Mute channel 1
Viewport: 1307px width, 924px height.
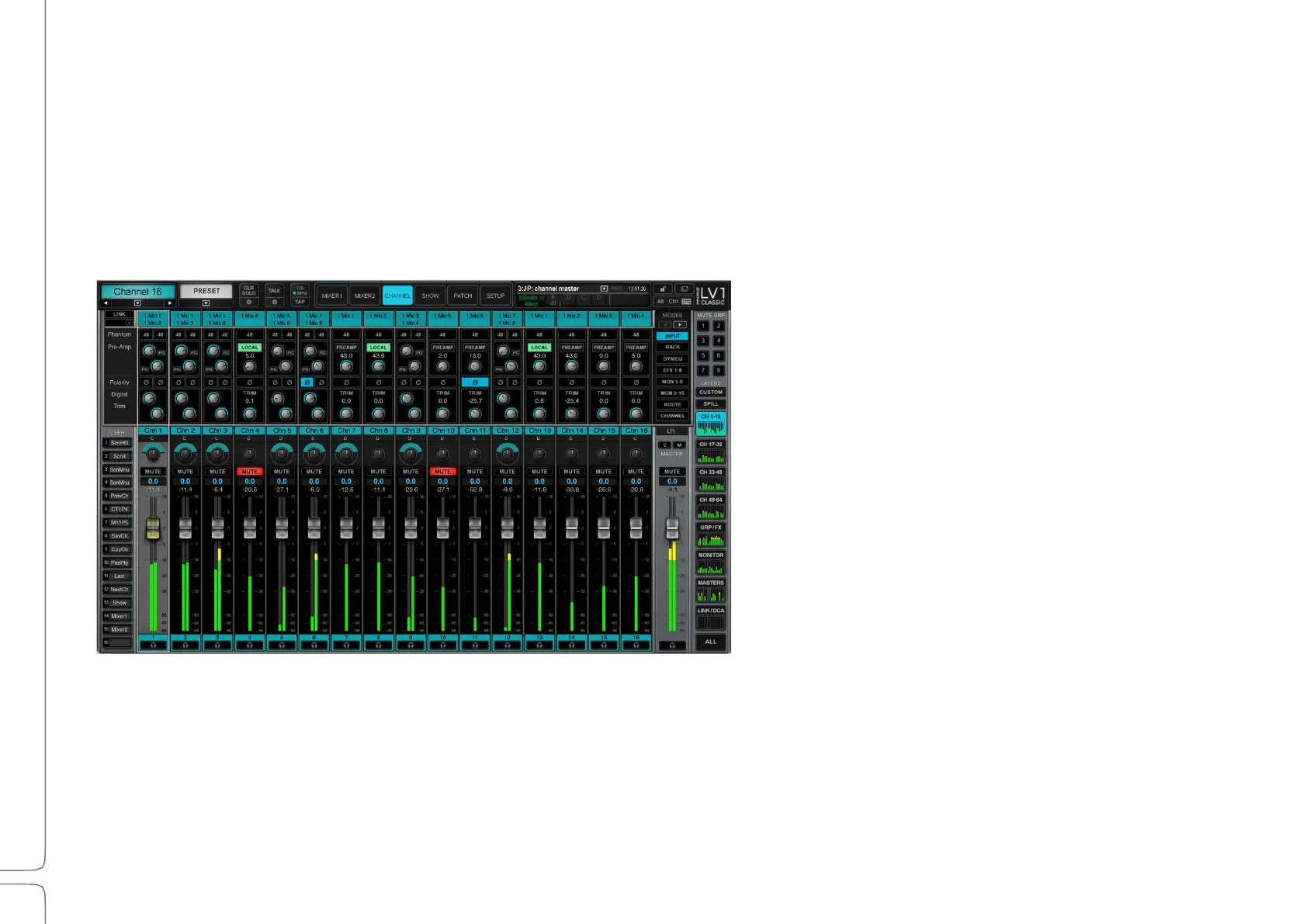click(x=153, y=472)
